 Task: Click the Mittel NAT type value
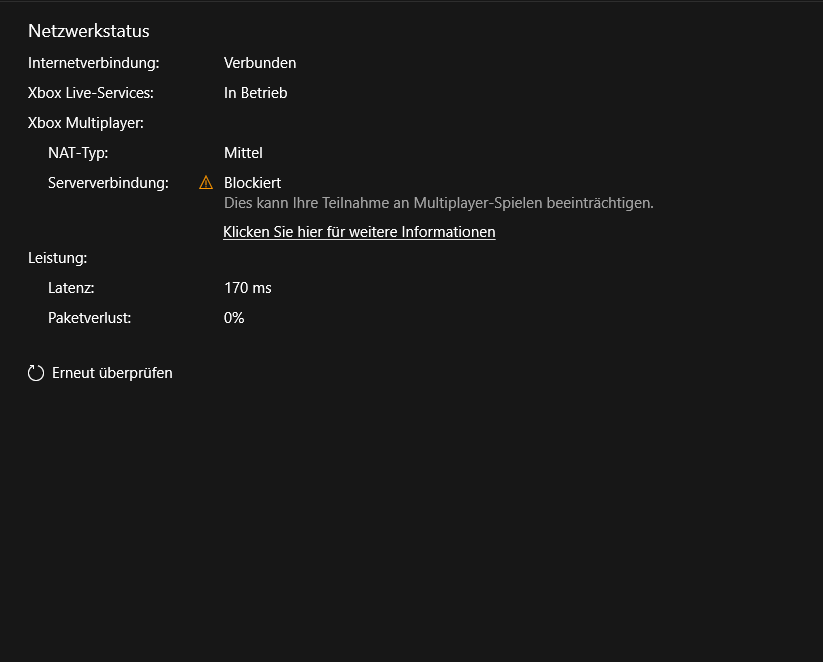click(243, 153)
